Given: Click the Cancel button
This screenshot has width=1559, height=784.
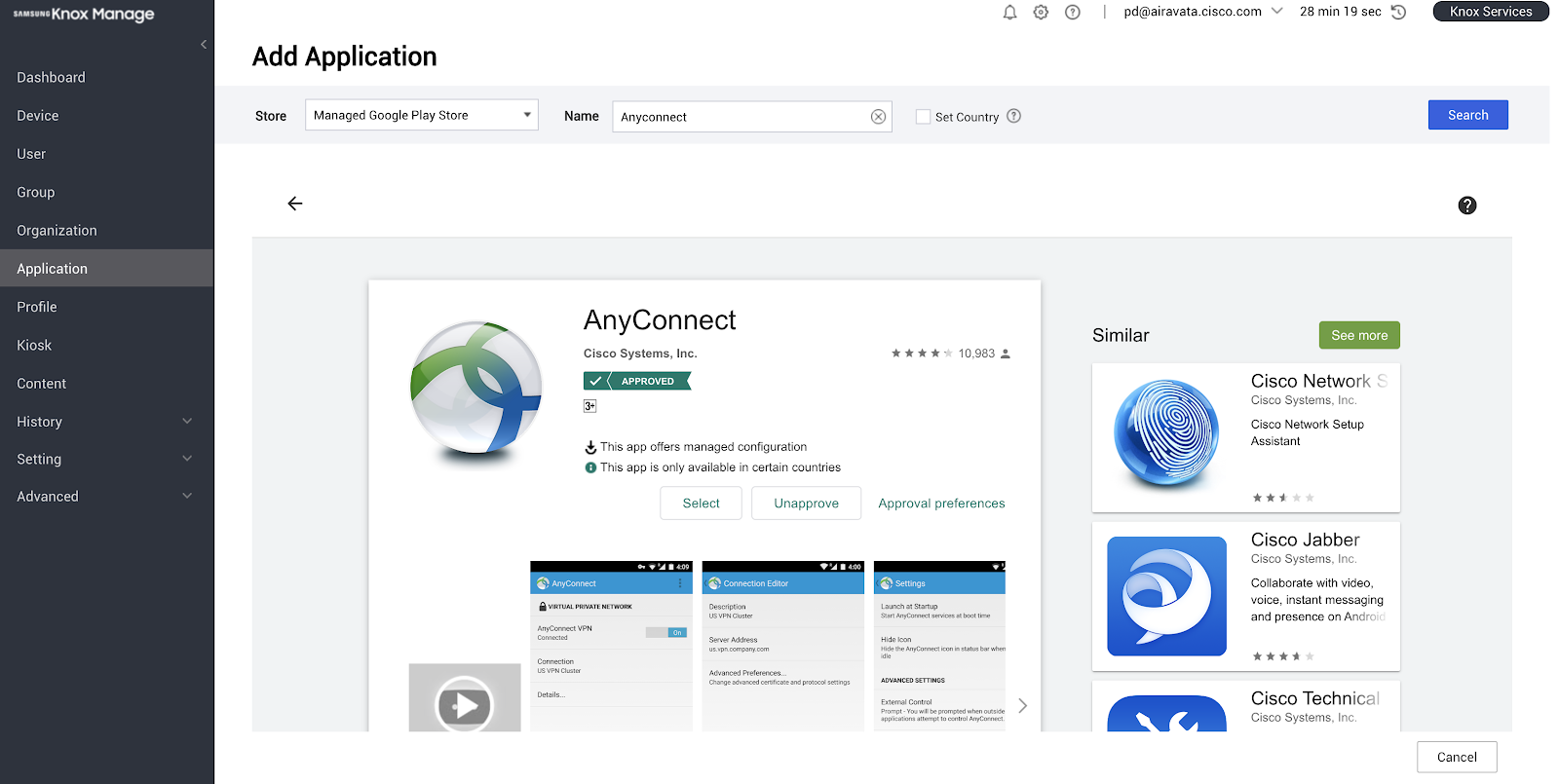Looking at the screenshot, I should point(1457,757).
